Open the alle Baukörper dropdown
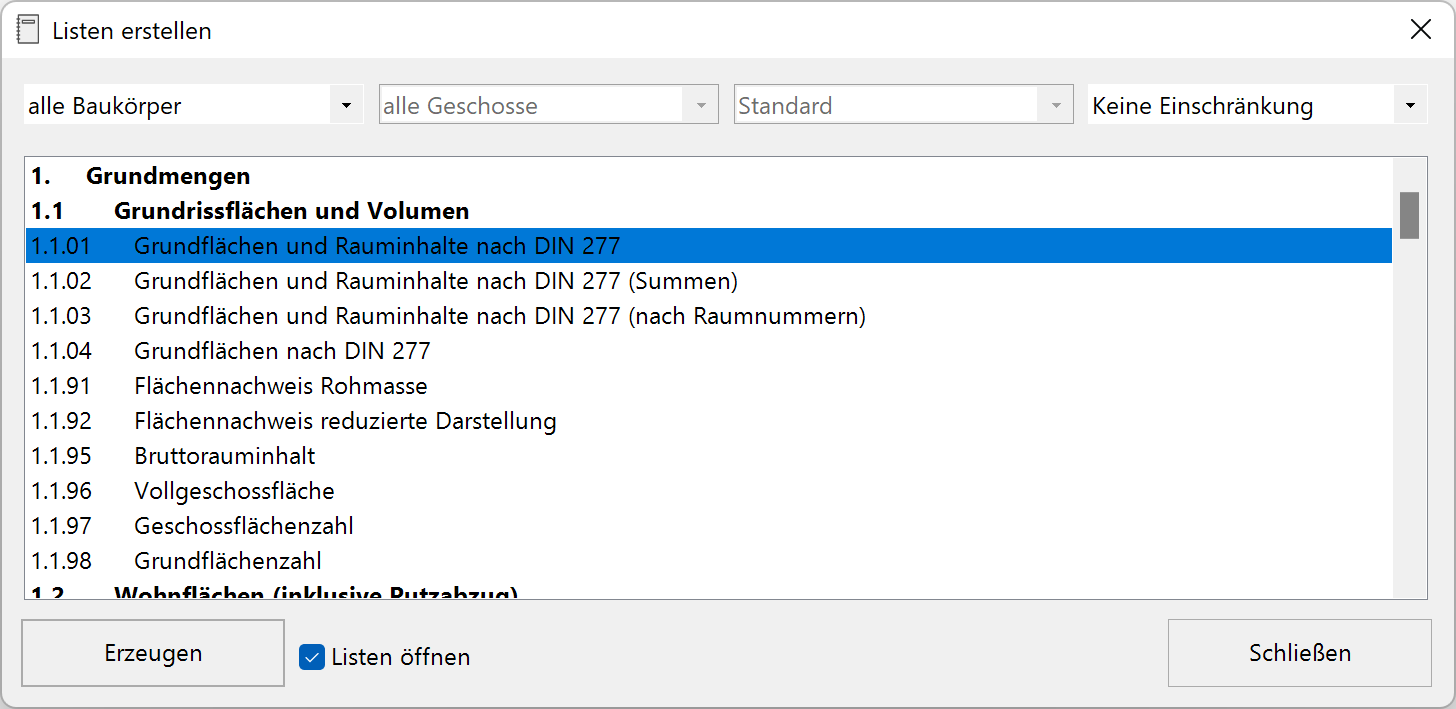1456x709 pixels. tap(193, 105)
